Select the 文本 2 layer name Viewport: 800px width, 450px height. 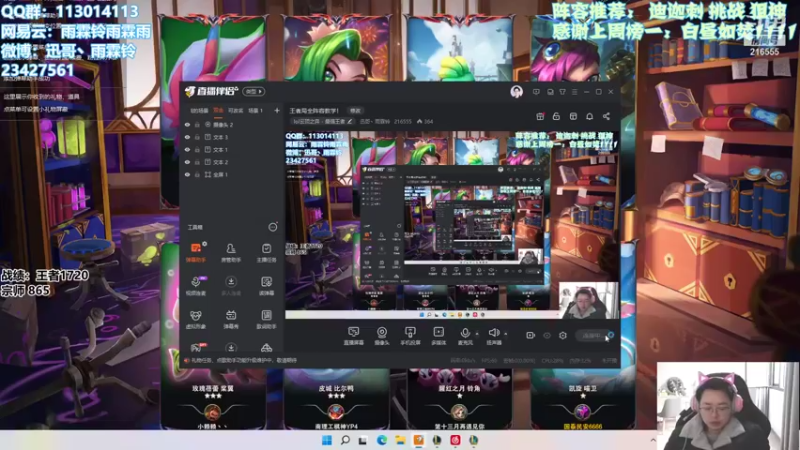point(220,162)
